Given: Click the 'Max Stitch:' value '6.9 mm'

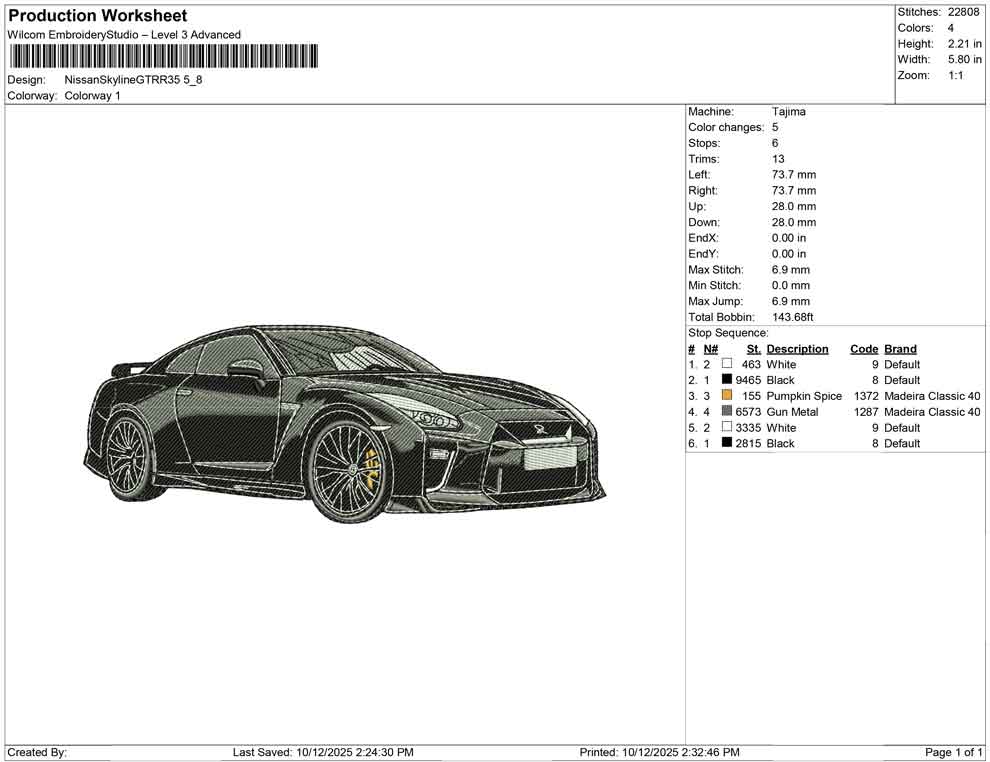Looking at the screenshot, I should coord(790,270).
